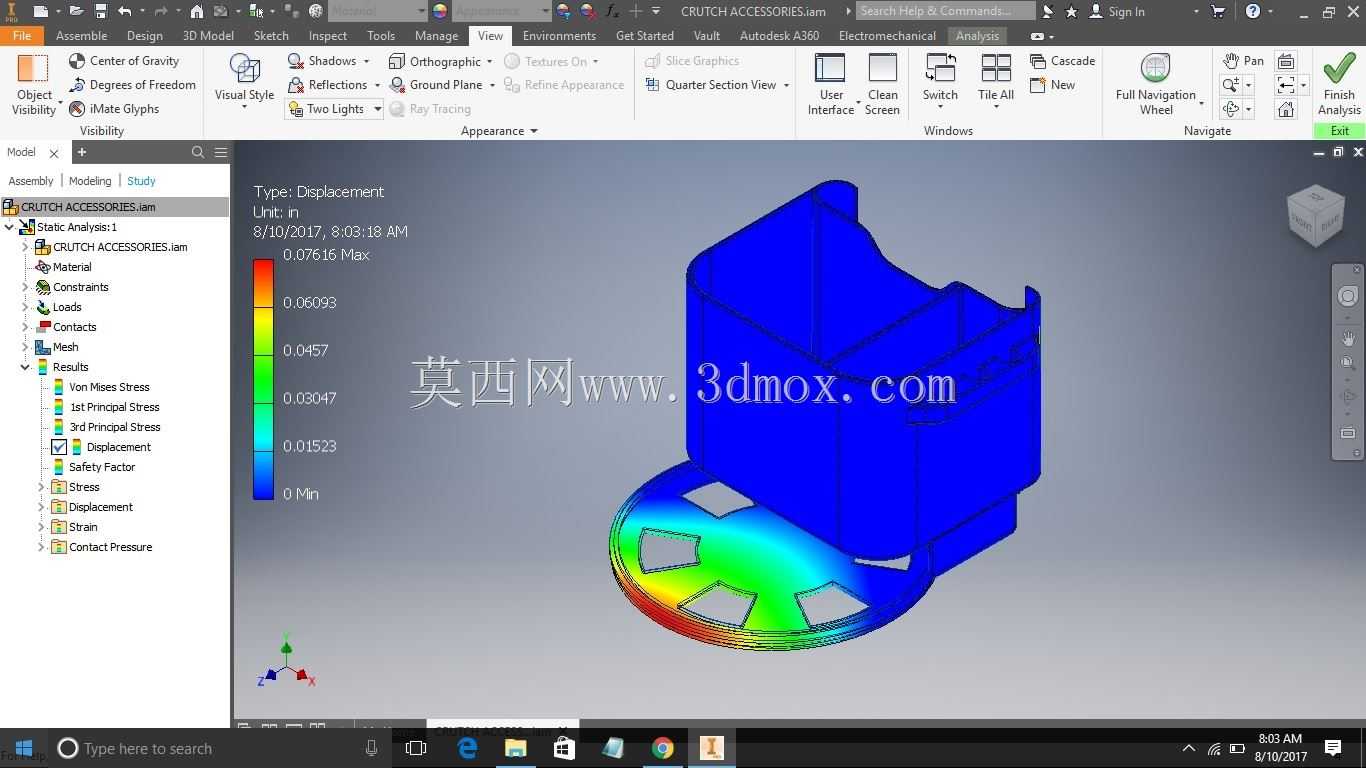Switch to the Assembly browser view
1366x768 pixels.
(x=31, y=181)
